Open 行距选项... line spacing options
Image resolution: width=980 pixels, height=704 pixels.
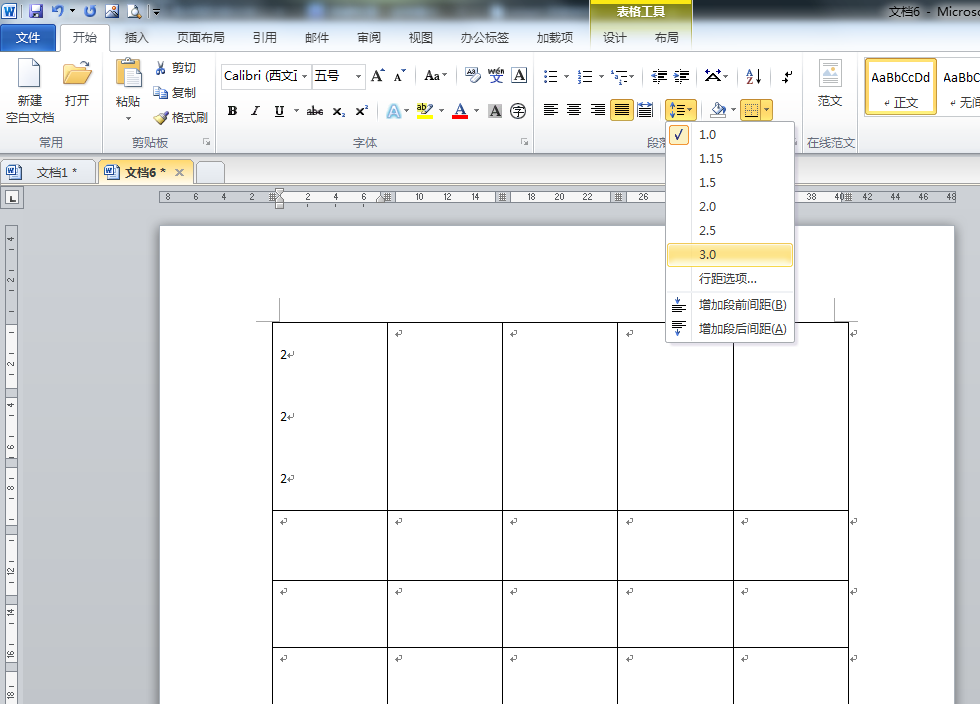pyautogui.click(x=730, y=279)
